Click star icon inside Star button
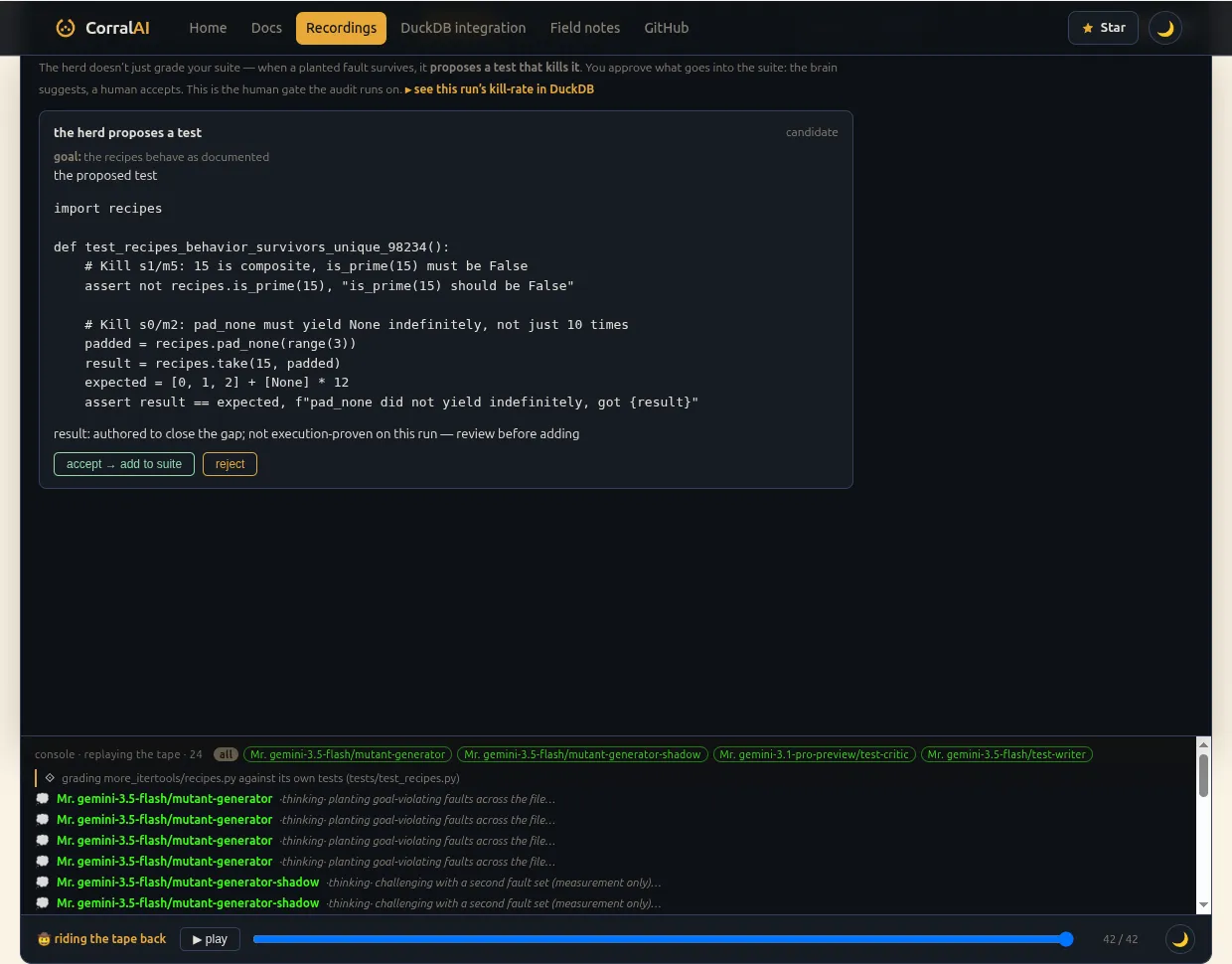The height and width of the screenshot is (964, 1232). point(1088,28)
